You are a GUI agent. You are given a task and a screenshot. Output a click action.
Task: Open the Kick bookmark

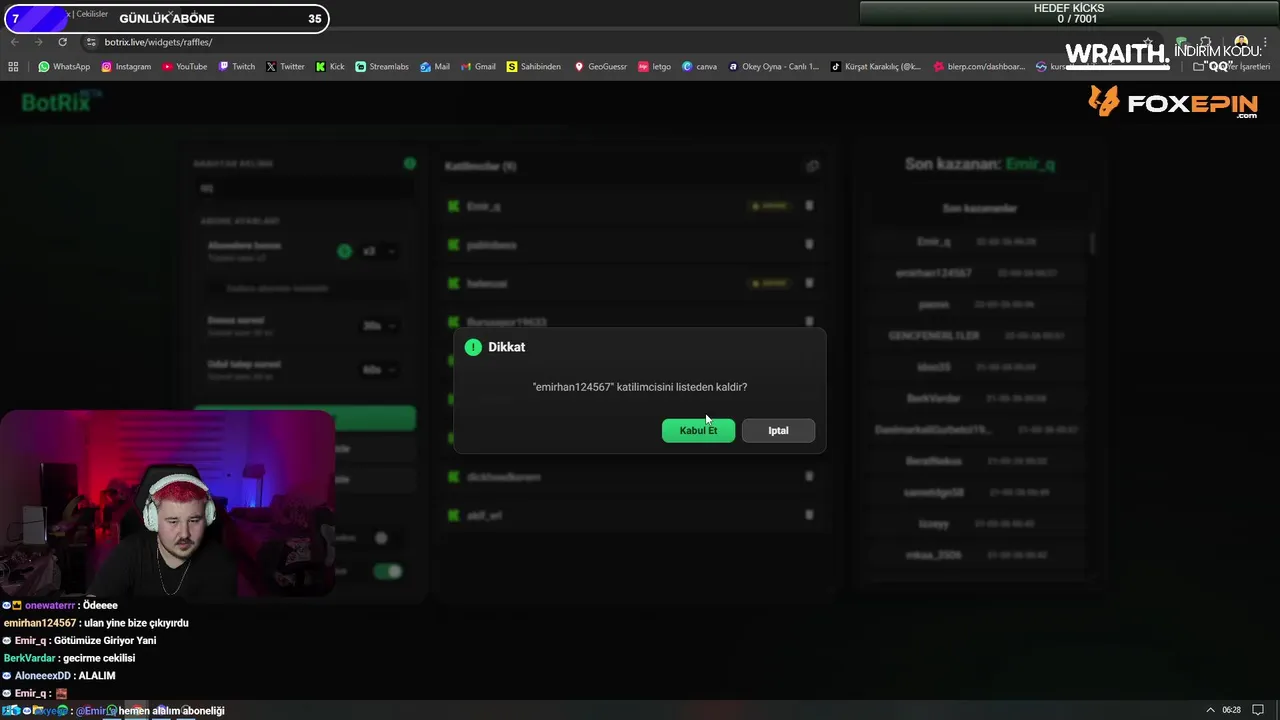[330, 67]
